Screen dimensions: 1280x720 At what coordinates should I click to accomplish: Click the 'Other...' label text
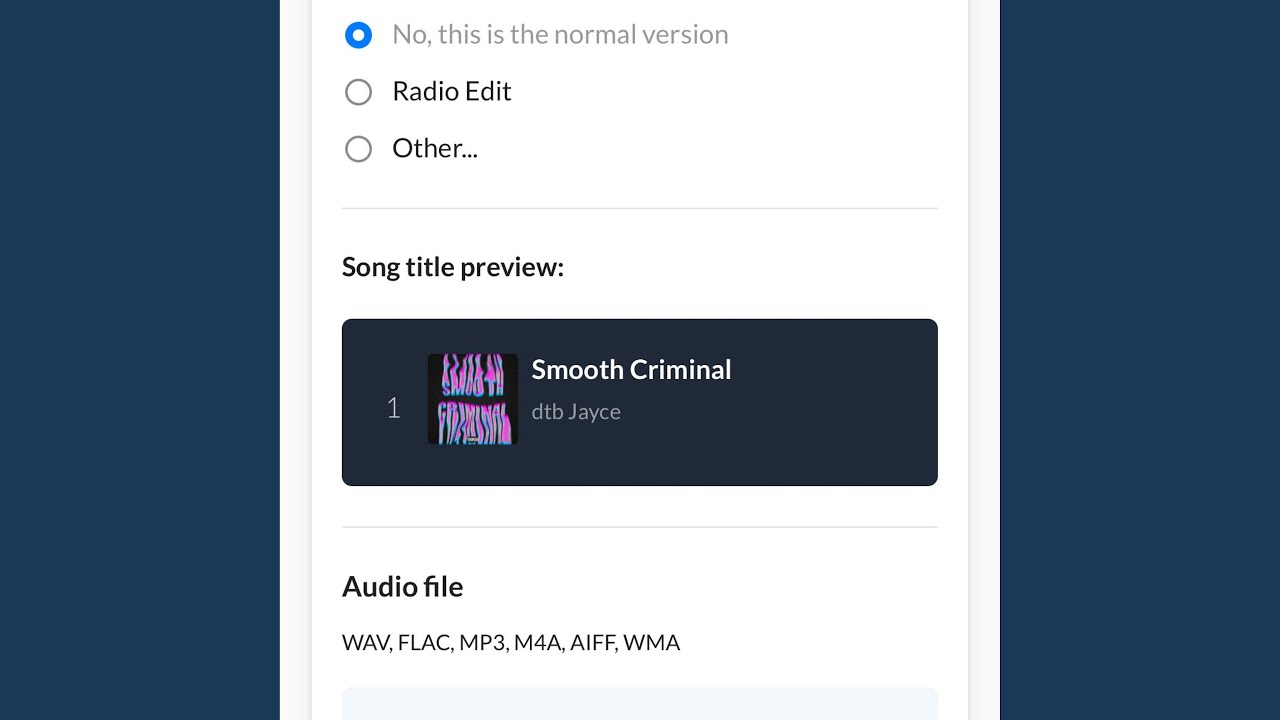tap(434, 149)
